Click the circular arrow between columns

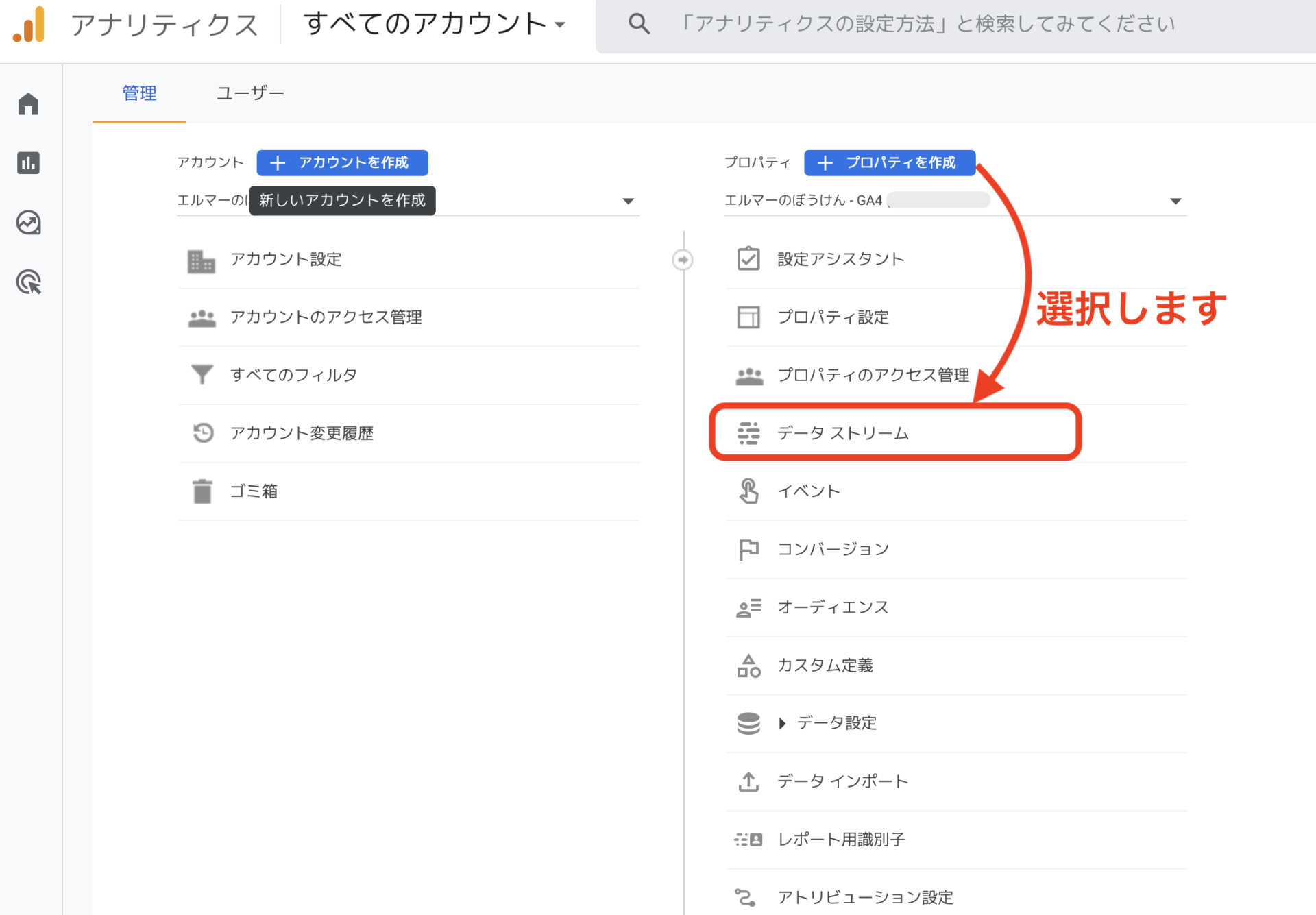point(683,260)
